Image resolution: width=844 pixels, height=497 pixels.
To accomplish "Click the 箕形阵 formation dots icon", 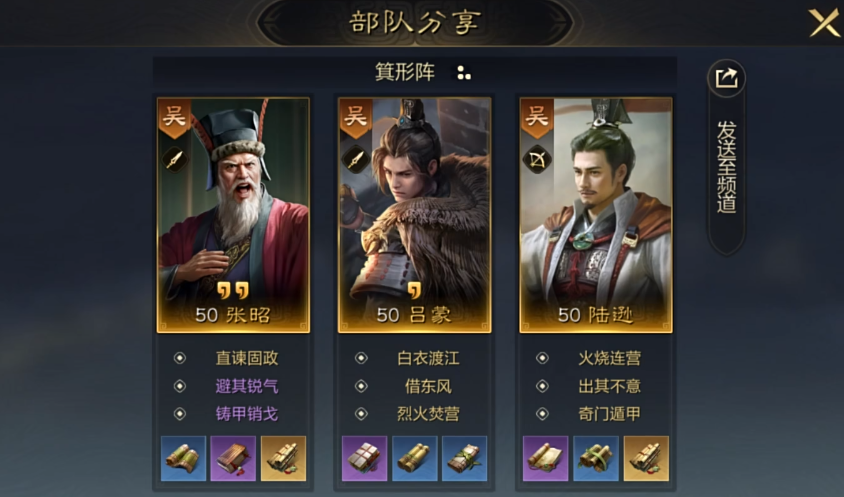I will (463, 73).
